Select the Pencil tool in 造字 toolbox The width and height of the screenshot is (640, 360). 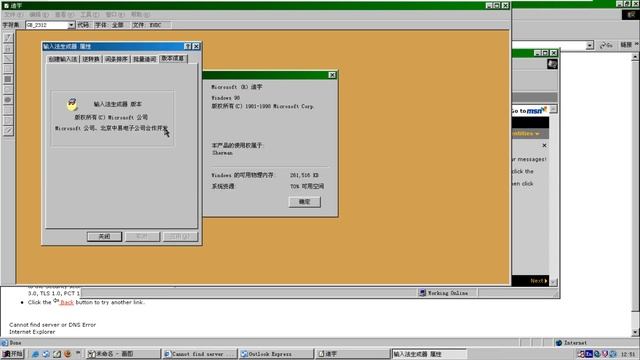(x=8, y=38)
